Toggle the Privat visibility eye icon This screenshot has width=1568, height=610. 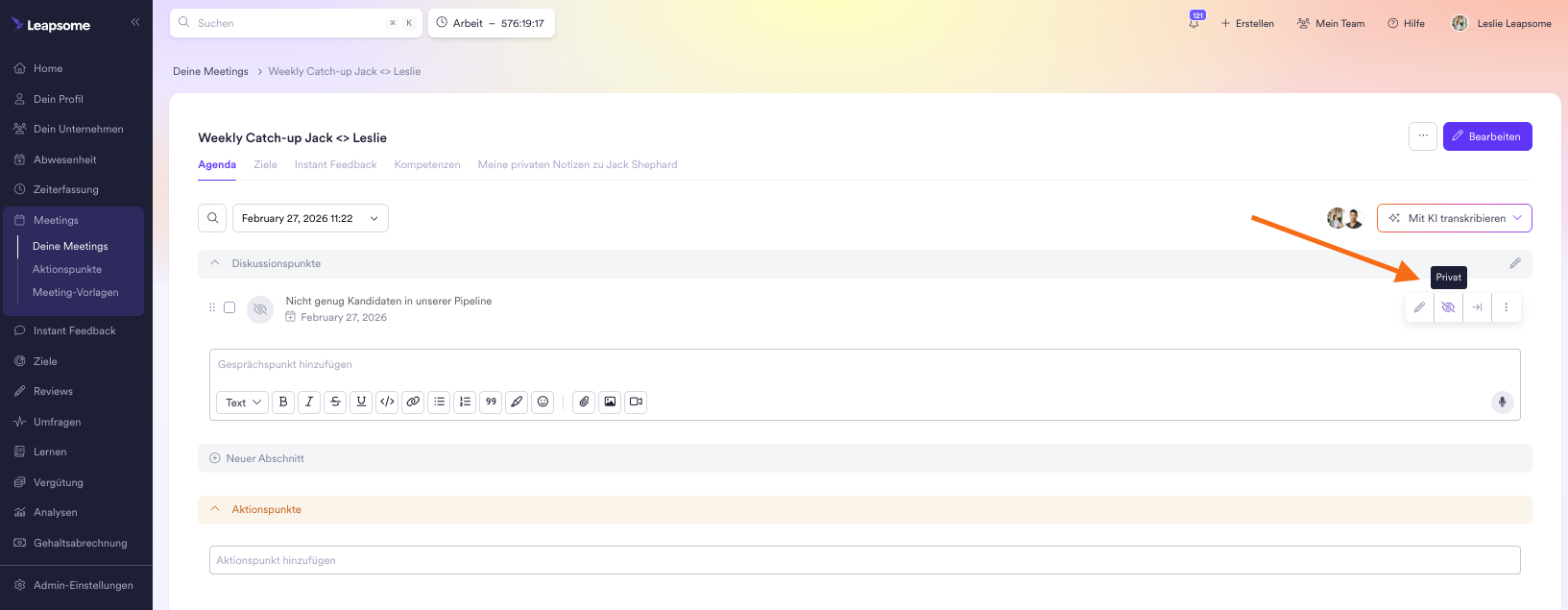[1448, 307]
